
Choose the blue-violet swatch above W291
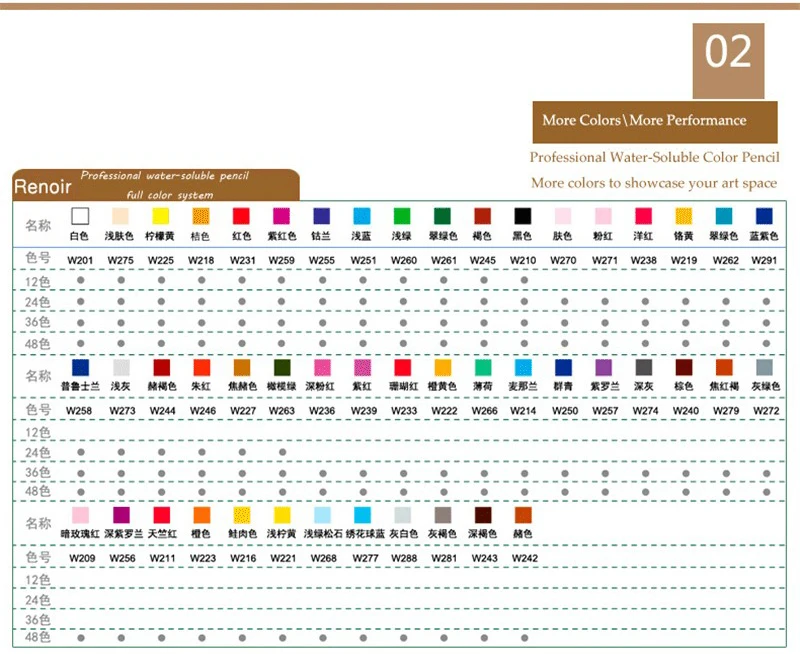click(764, 216)
